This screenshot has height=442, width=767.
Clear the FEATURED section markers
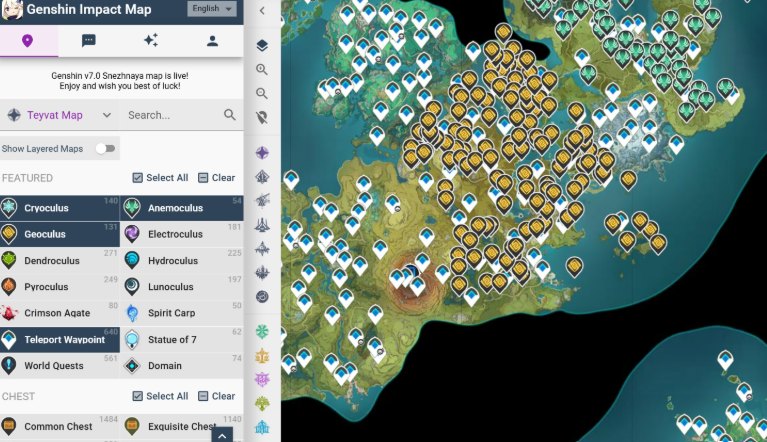pos(217,178)
